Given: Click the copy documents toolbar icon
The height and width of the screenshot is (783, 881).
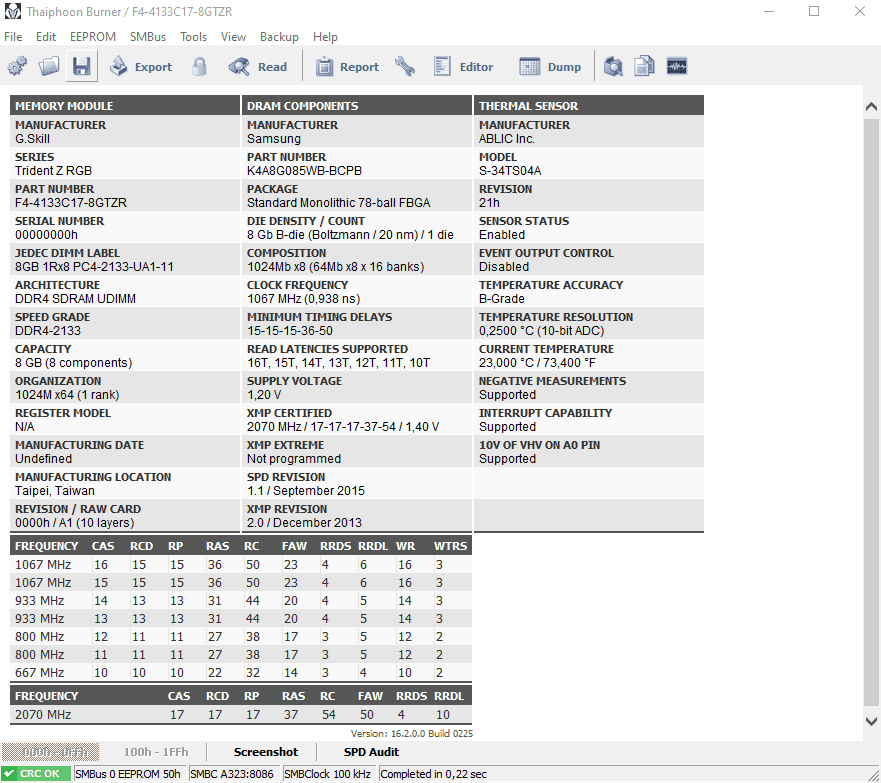Looking at the screenshot, I should click(644, 66).
